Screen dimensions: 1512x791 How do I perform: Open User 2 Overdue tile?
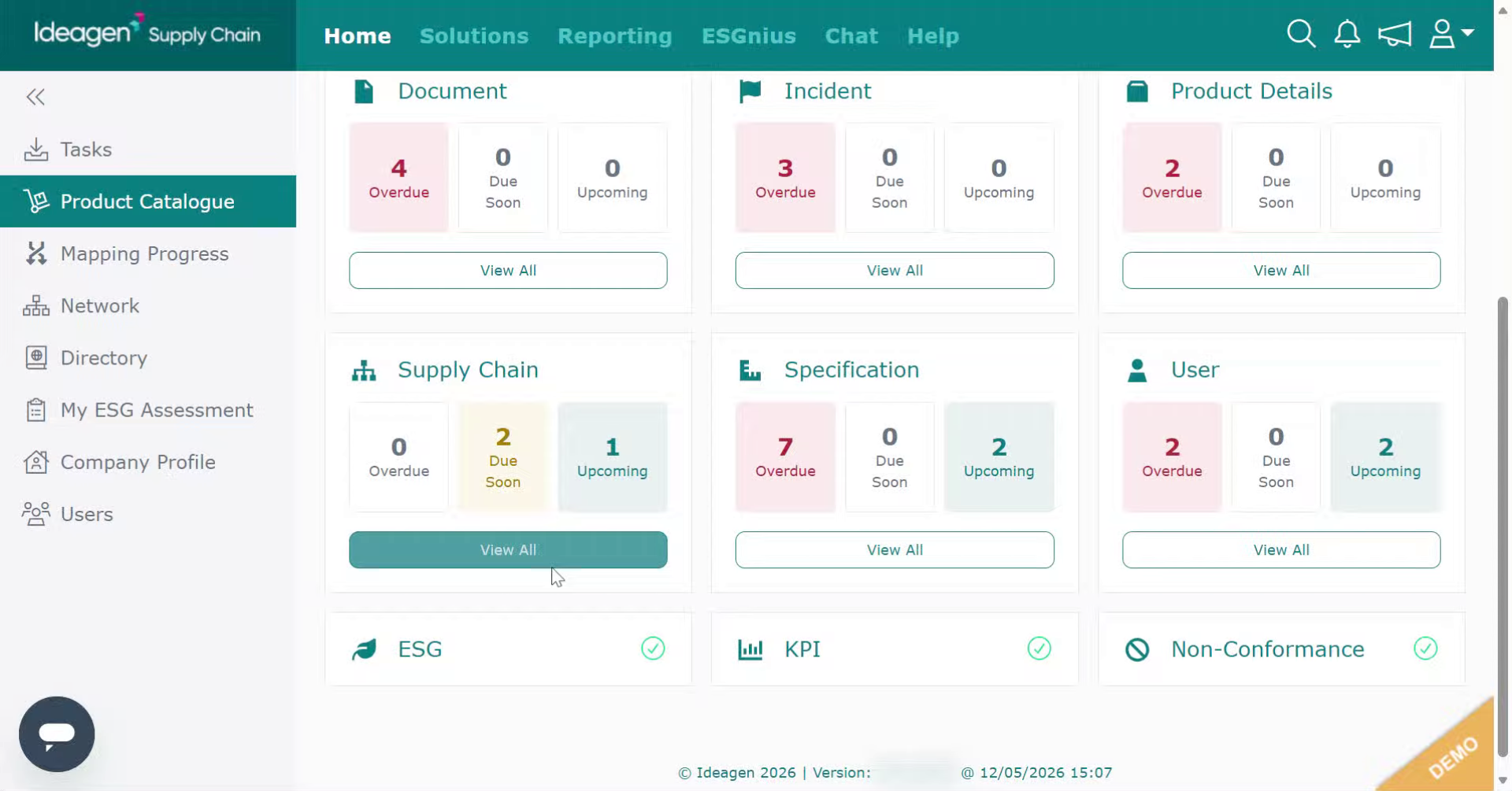(1172, 457)
